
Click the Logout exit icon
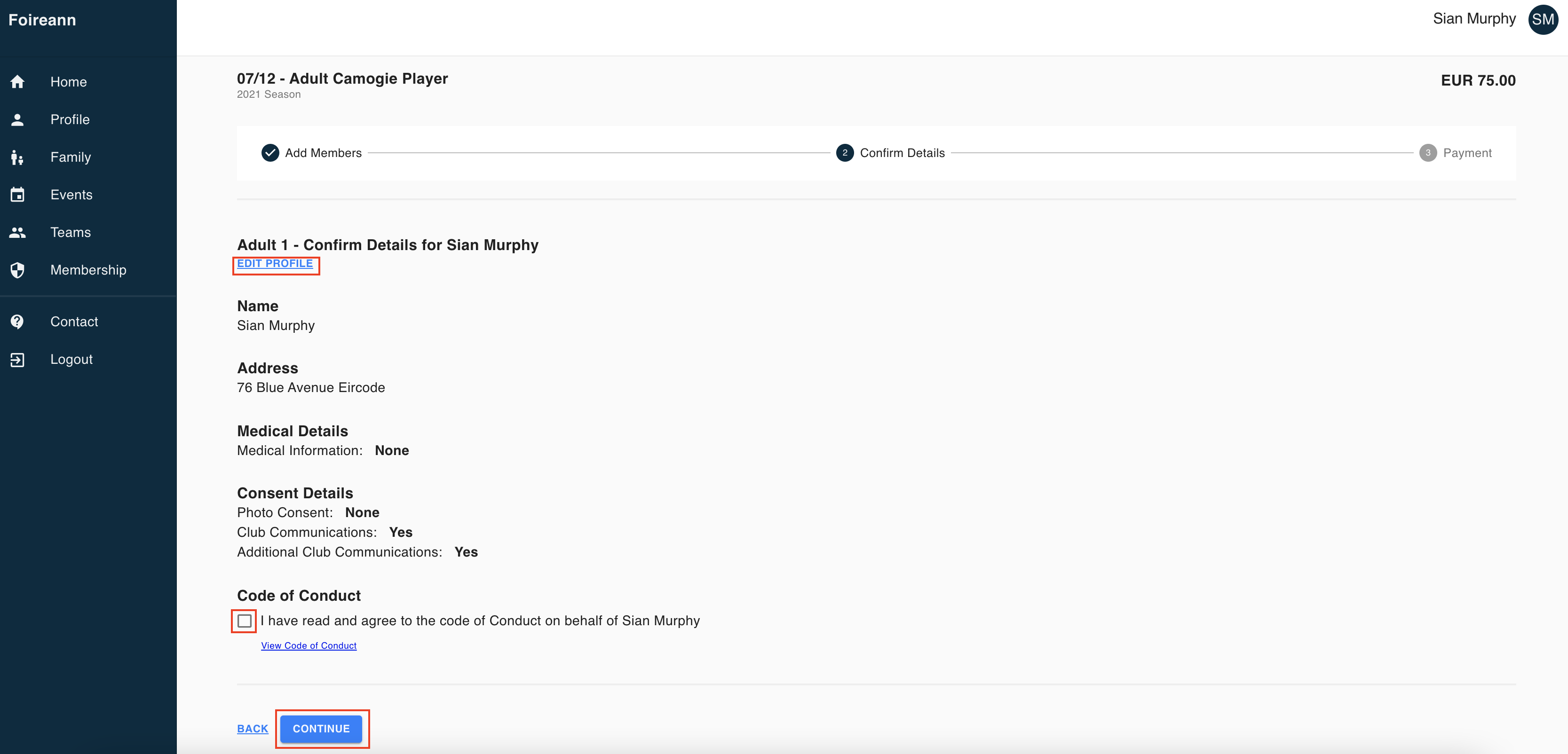click(x=17, y=359)
